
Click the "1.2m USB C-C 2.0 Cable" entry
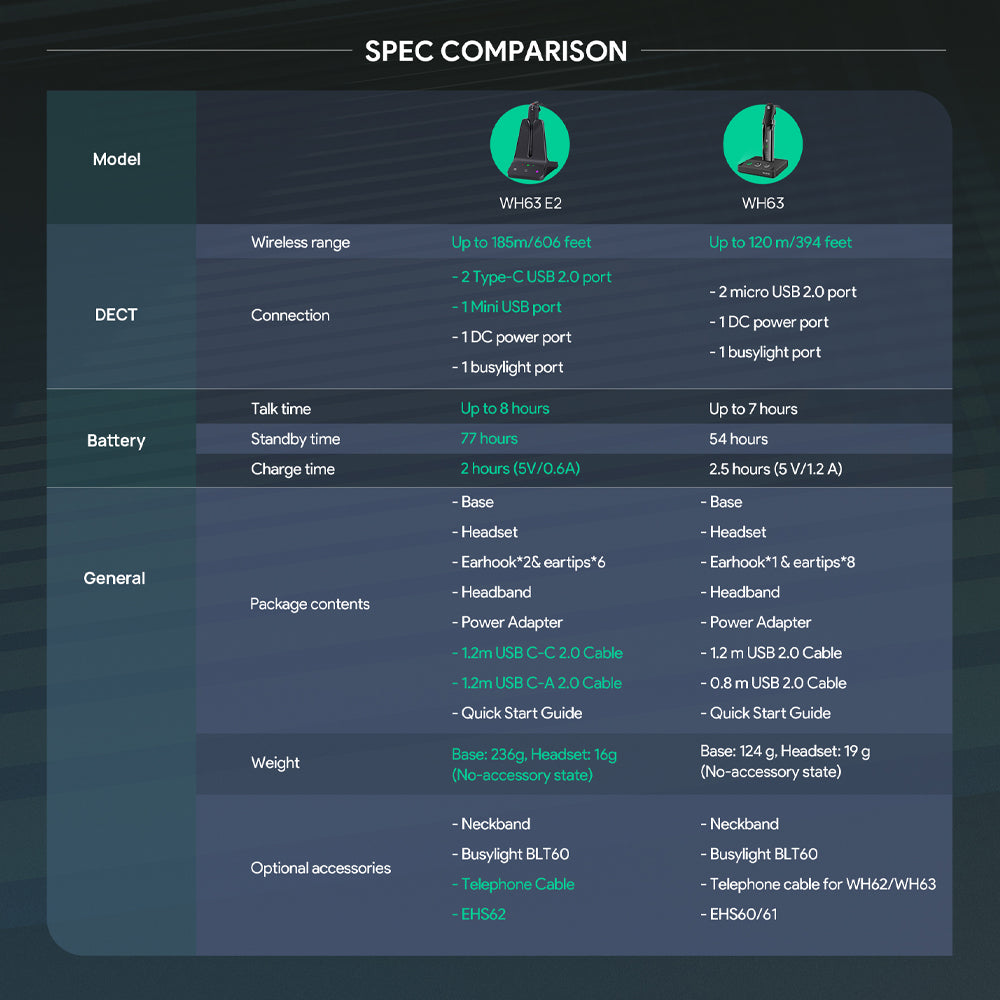point(537,653)
